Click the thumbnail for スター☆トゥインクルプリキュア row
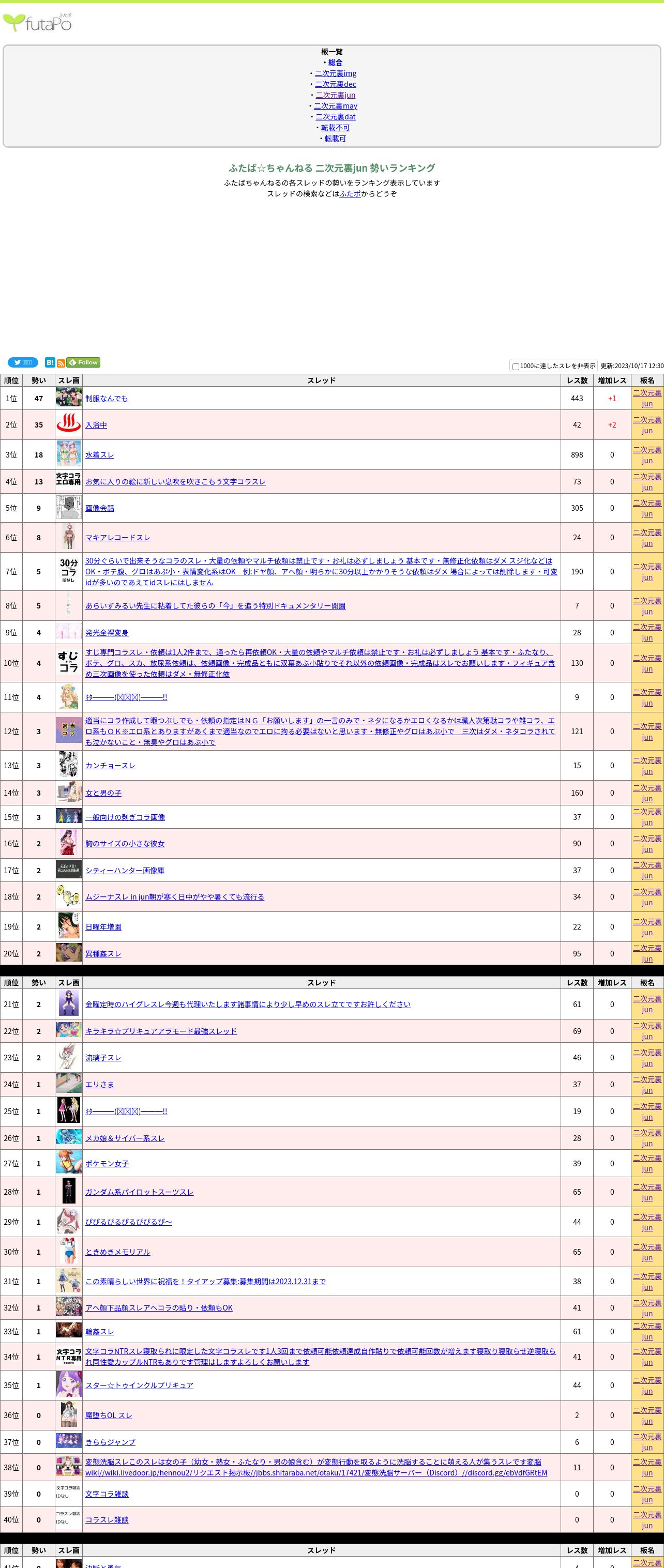Viewport: 664px width, 1568px height. point(69,1385)
